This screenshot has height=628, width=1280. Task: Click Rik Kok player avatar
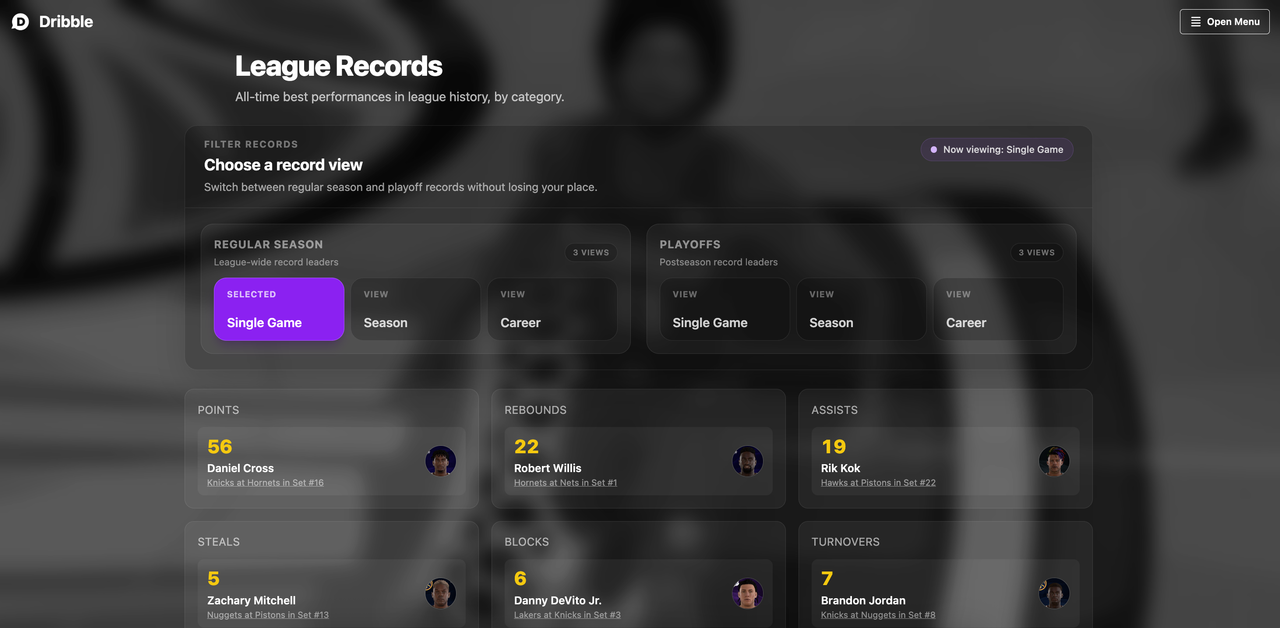1054,461
